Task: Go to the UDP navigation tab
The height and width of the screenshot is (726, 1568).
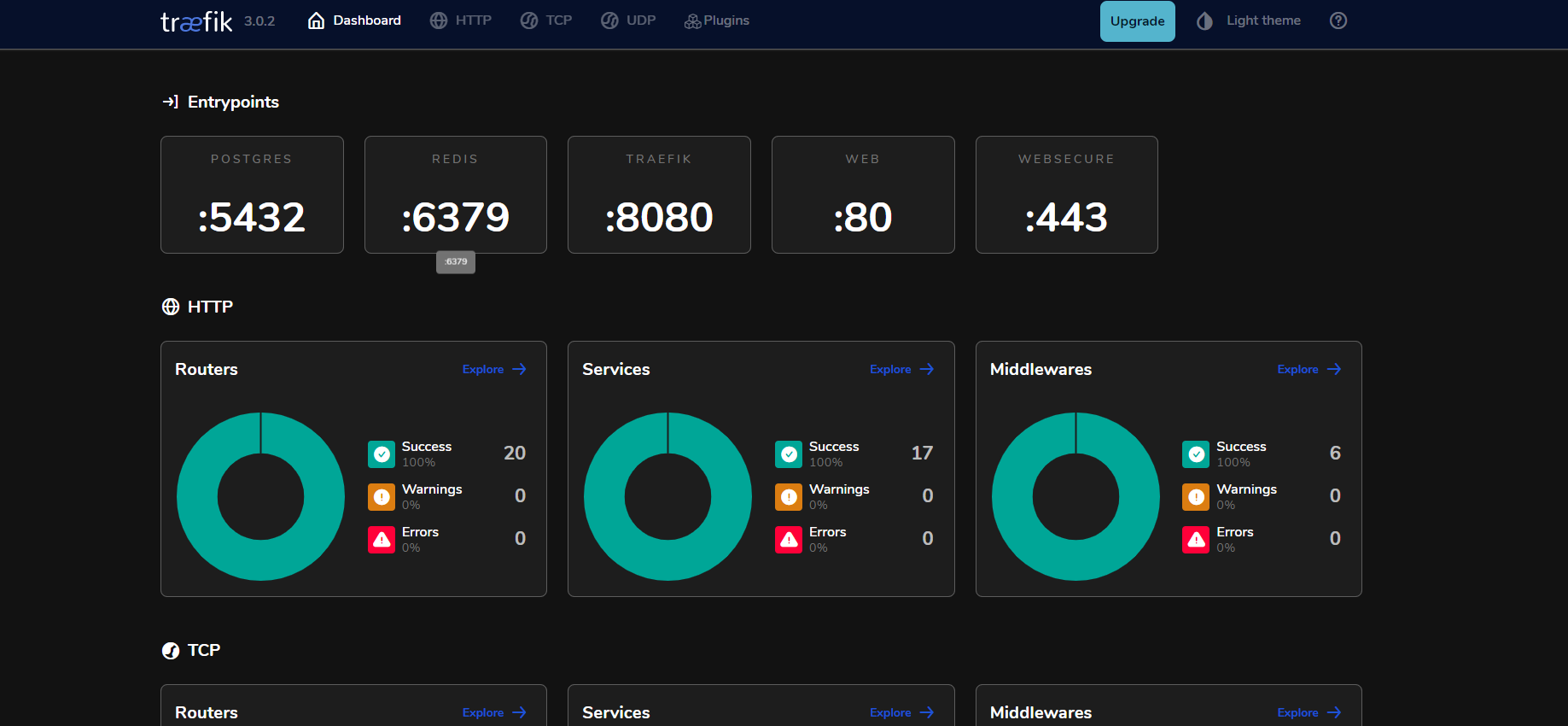Action: [628, 20]
